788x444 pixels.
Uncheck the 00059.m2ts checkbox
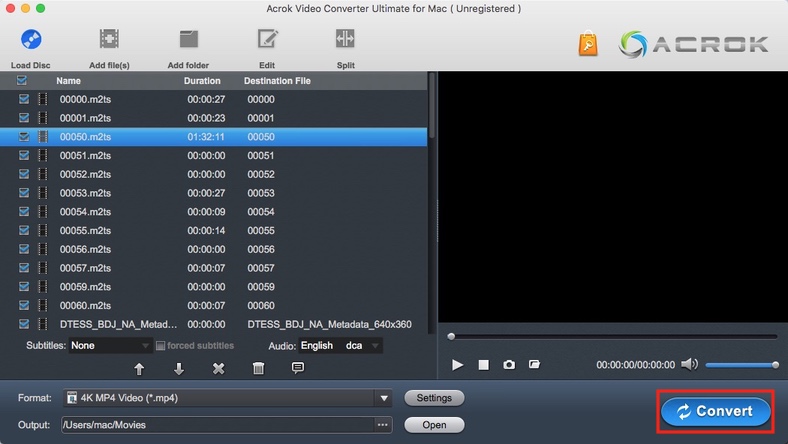point(24,287)
